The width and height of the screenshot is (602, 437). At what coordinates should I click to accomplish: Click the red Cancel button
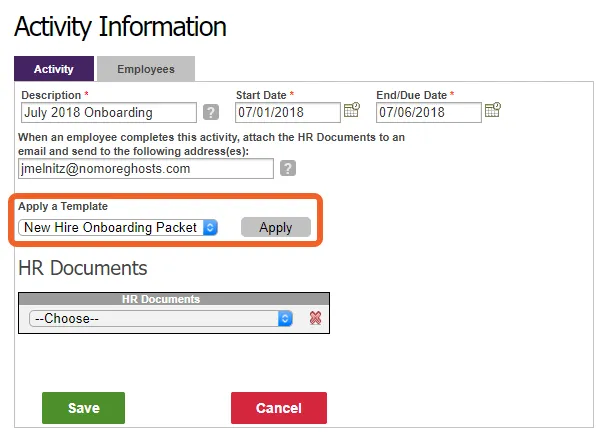click(x=279, y=408)
